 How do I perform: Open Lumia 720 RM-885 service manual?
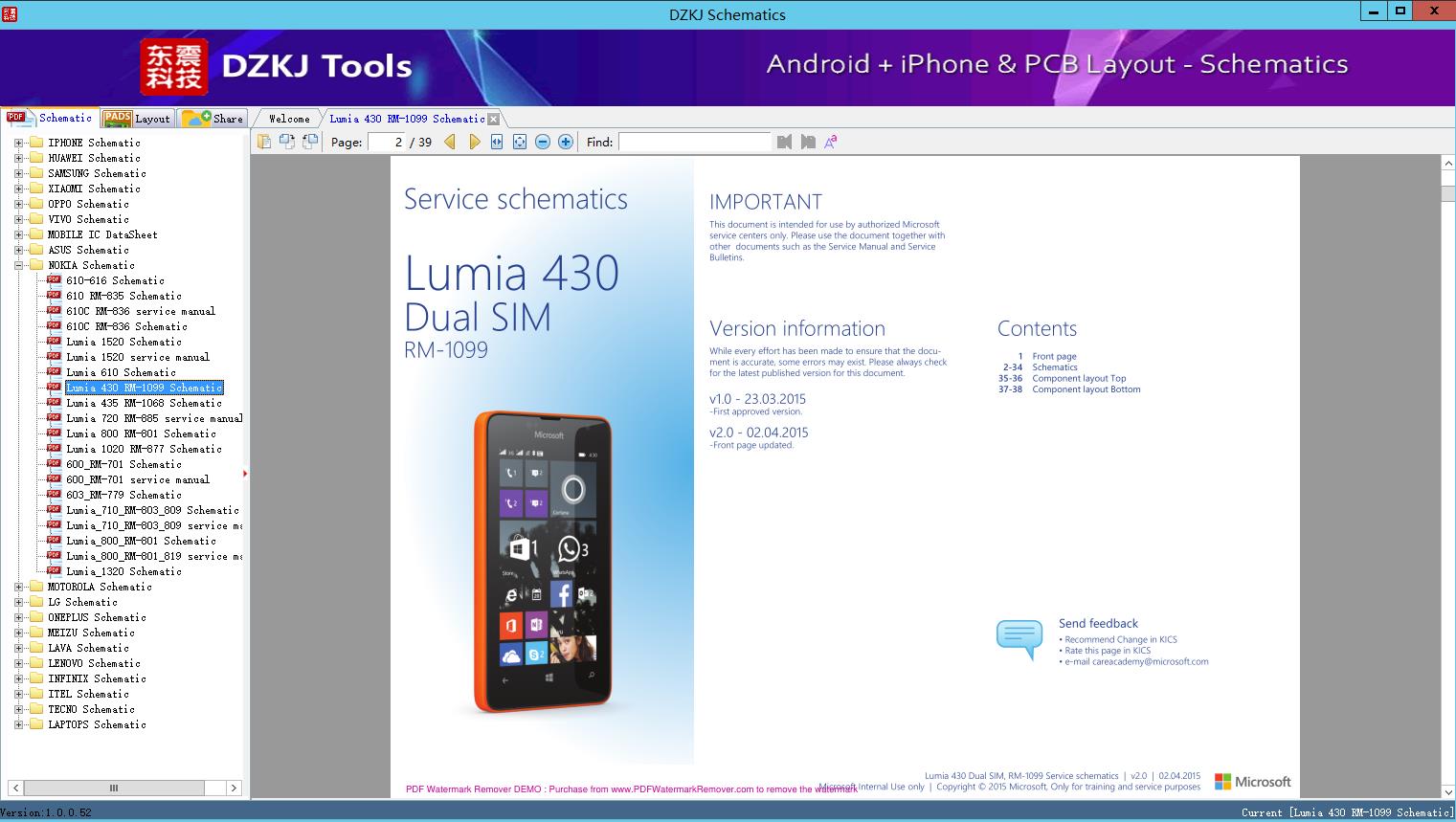pyautogui.click(x=154, y=418)
